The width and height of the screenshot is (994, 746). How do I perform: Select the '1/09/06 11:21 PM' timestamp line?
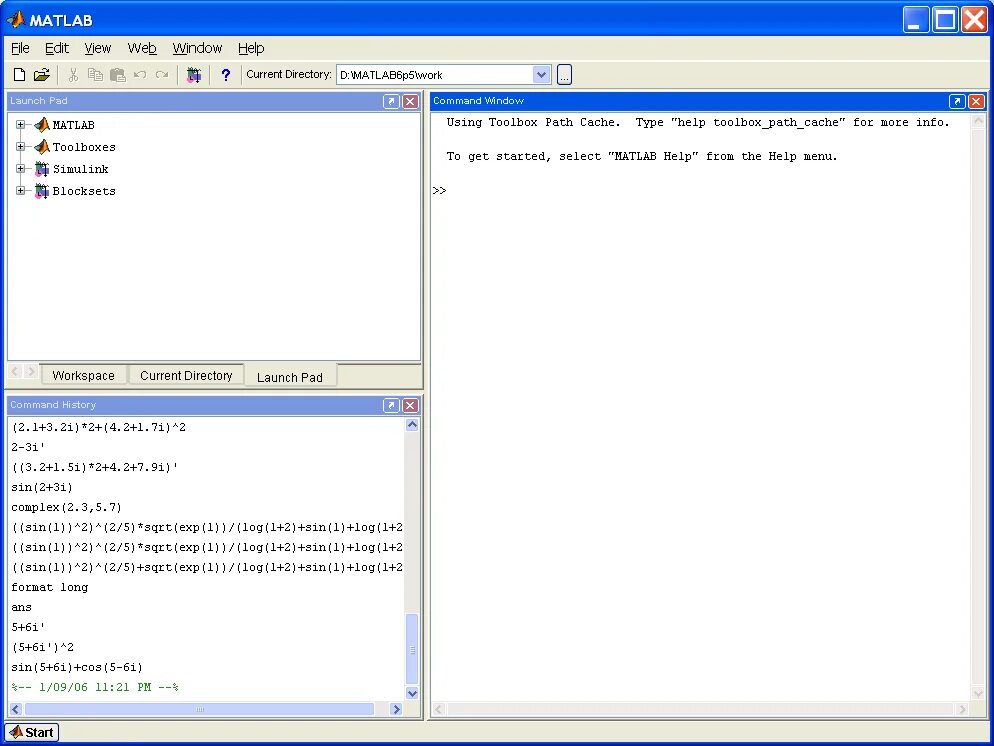pos(95,687)
